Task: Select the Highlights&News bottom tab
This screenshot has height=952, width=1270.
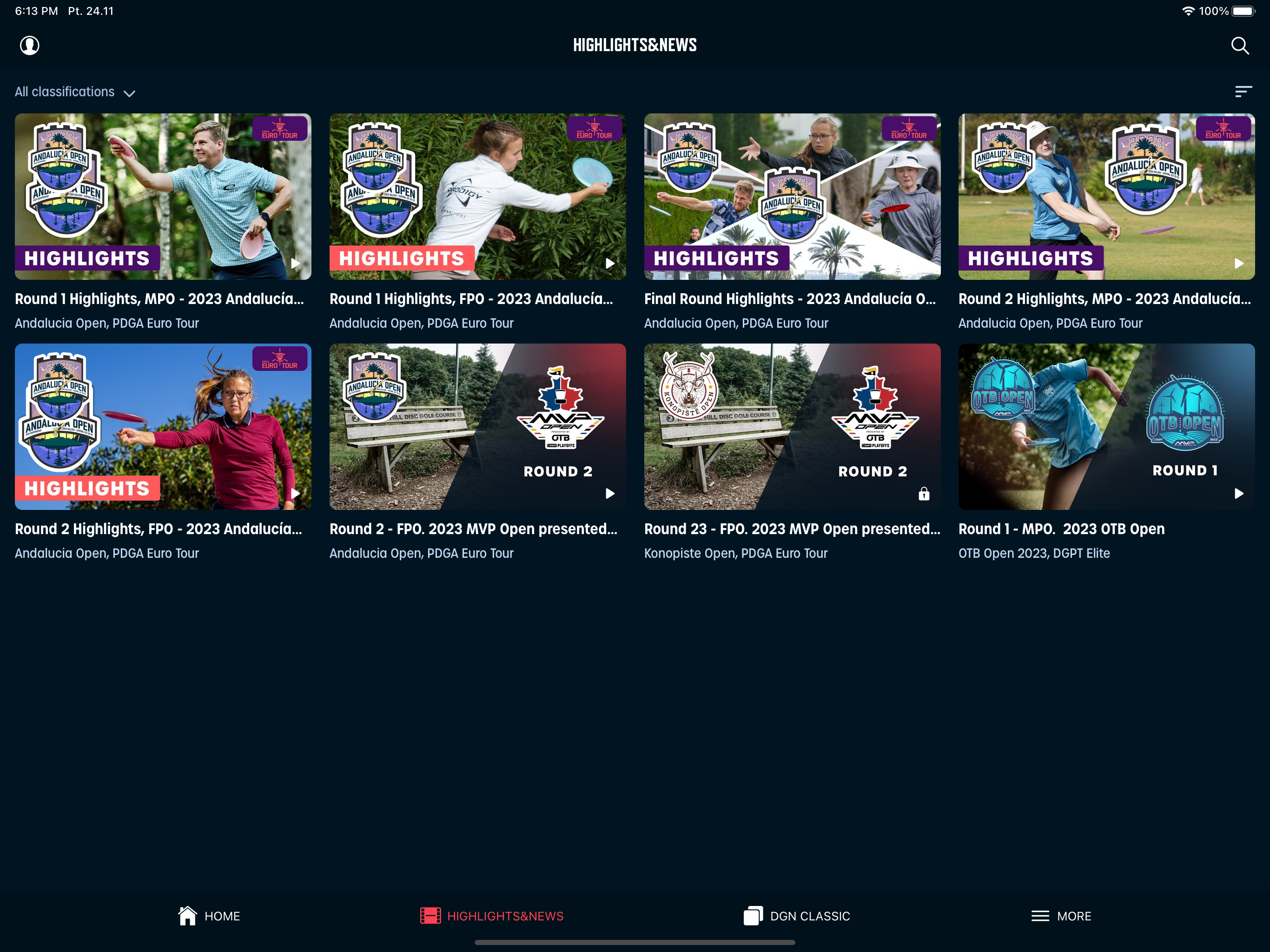Action: pyautogui.click(x=491, y=916)
